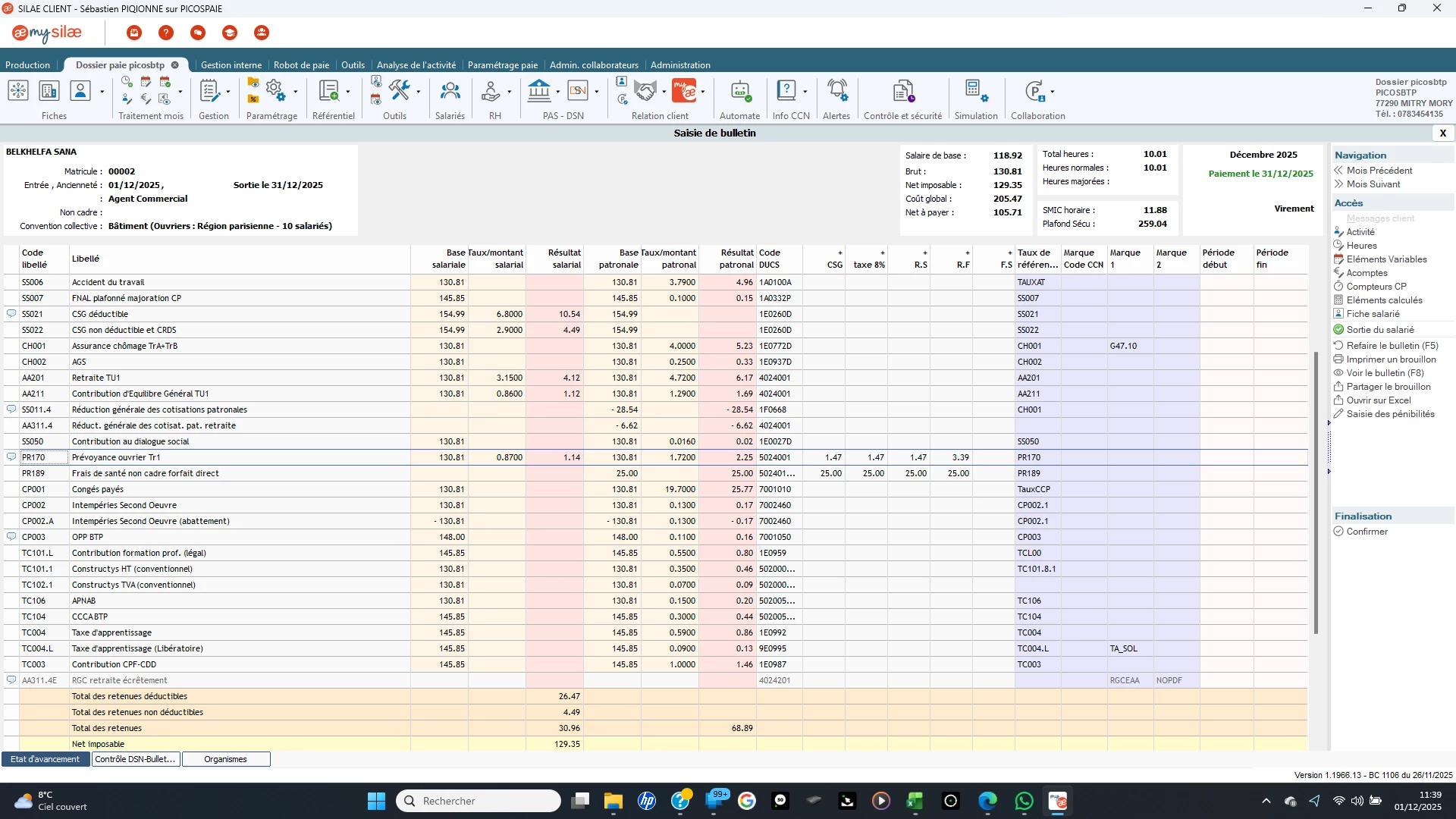Click the Sortie du salarié green check
The width and height of the screenshot is (1456, 819).
(x=1338, y=330)
